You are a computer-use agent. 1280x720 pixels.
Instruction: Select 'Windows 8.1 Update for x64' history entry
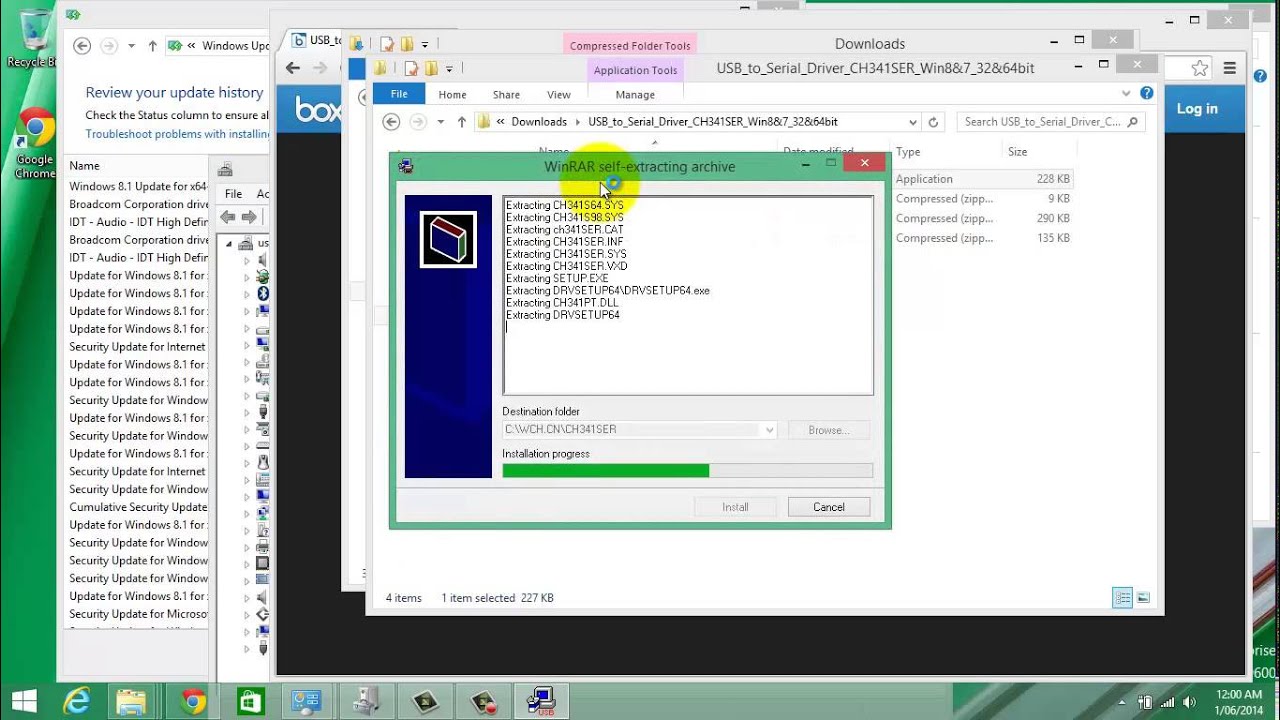click(x=138, y=186)
